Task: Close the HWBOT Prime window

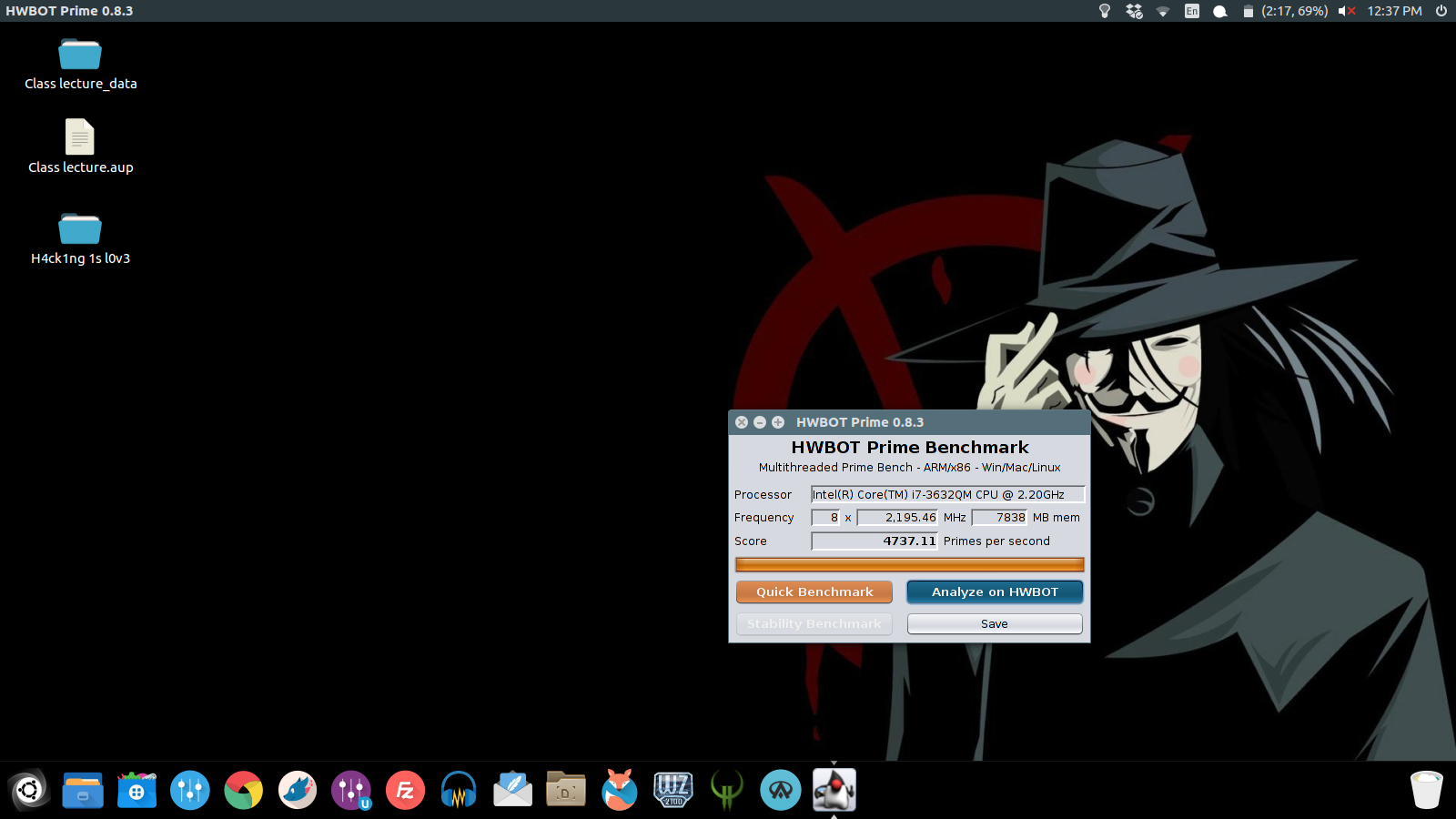Action: (x=742, y=422)
